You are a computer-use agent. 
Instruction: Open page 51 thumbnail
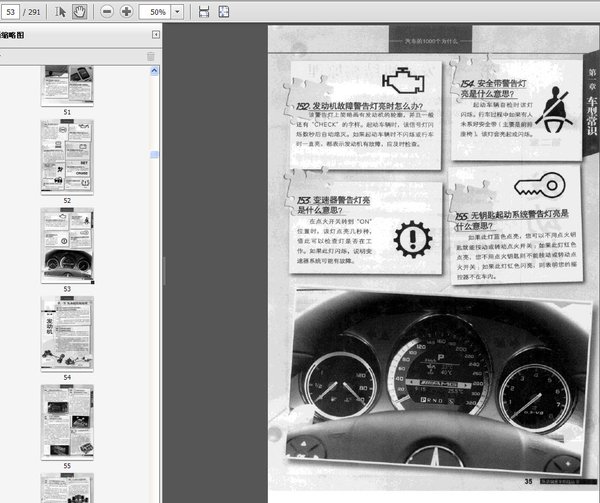tap(67, 85)
